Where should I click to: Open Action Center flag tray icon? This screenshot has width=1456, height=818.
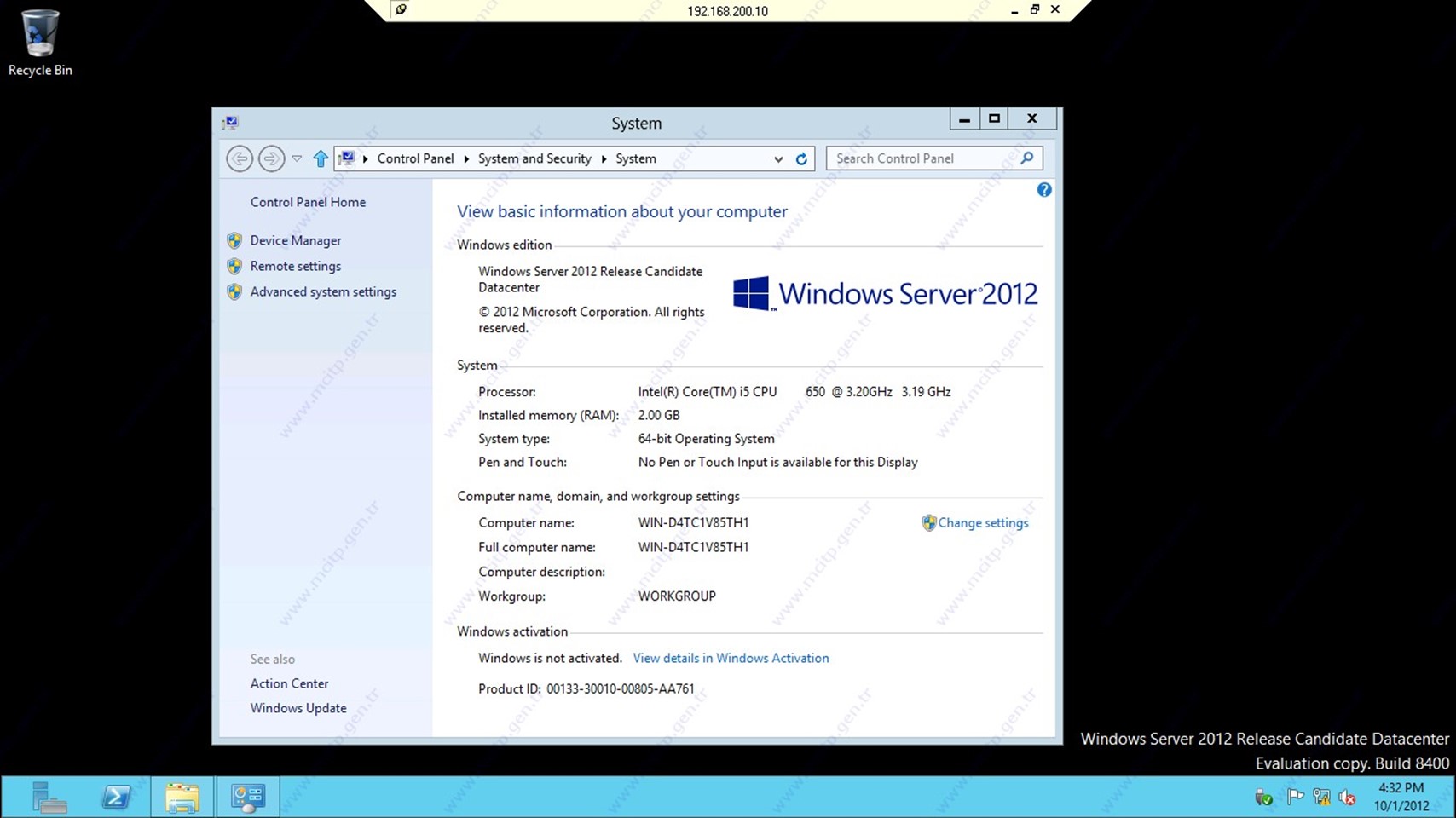point(1295,797)
